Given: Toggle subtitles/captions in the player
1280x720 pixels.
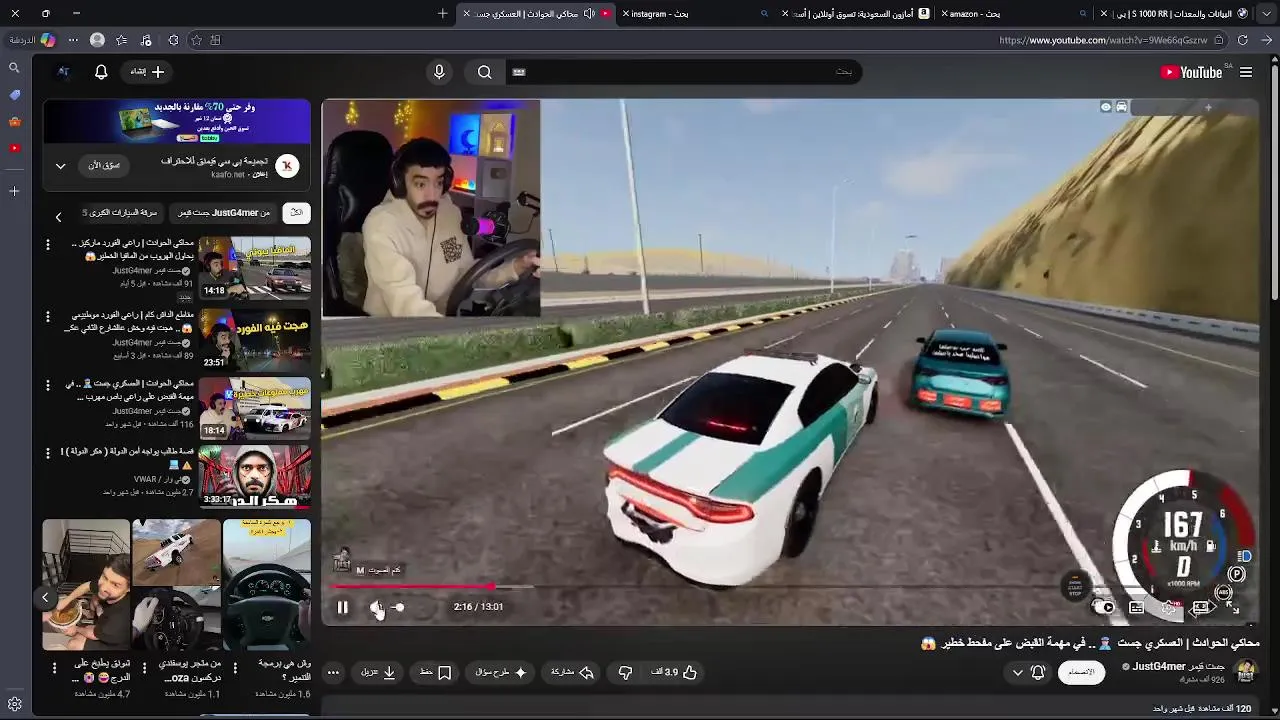Looking at the screenshot, I should pyautogui.click(x=1137, y=607).
